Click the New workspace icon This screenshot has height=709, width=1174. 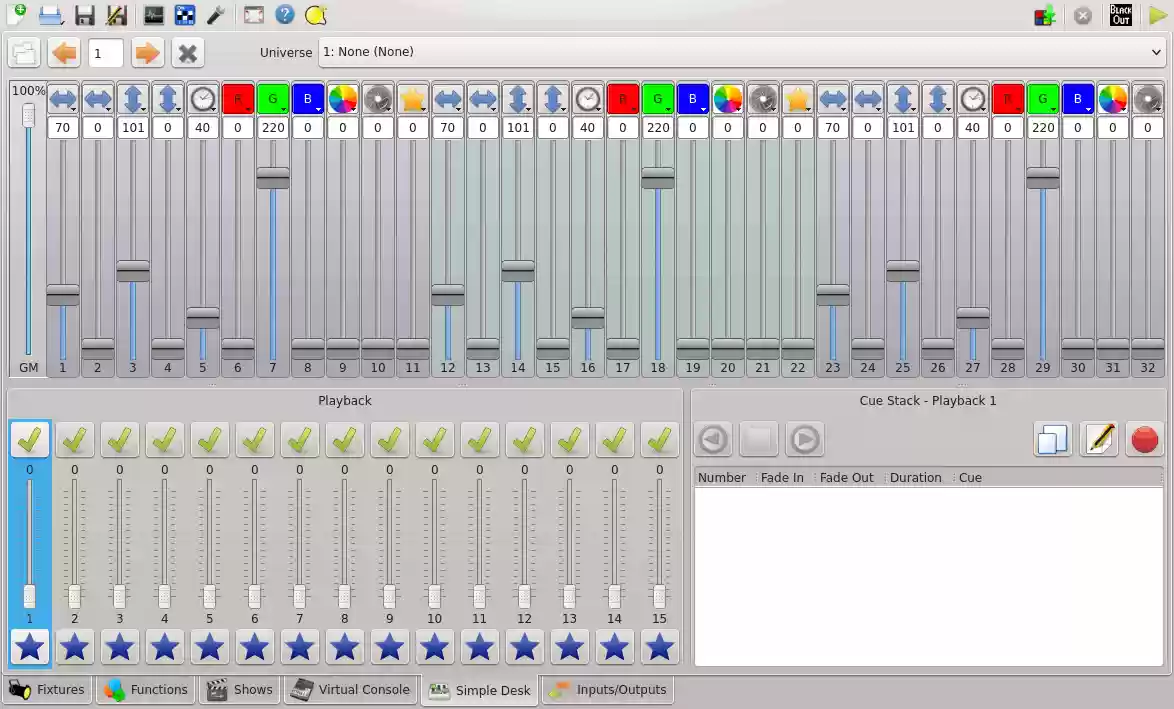pyautogui.click(x=17, y=14)
